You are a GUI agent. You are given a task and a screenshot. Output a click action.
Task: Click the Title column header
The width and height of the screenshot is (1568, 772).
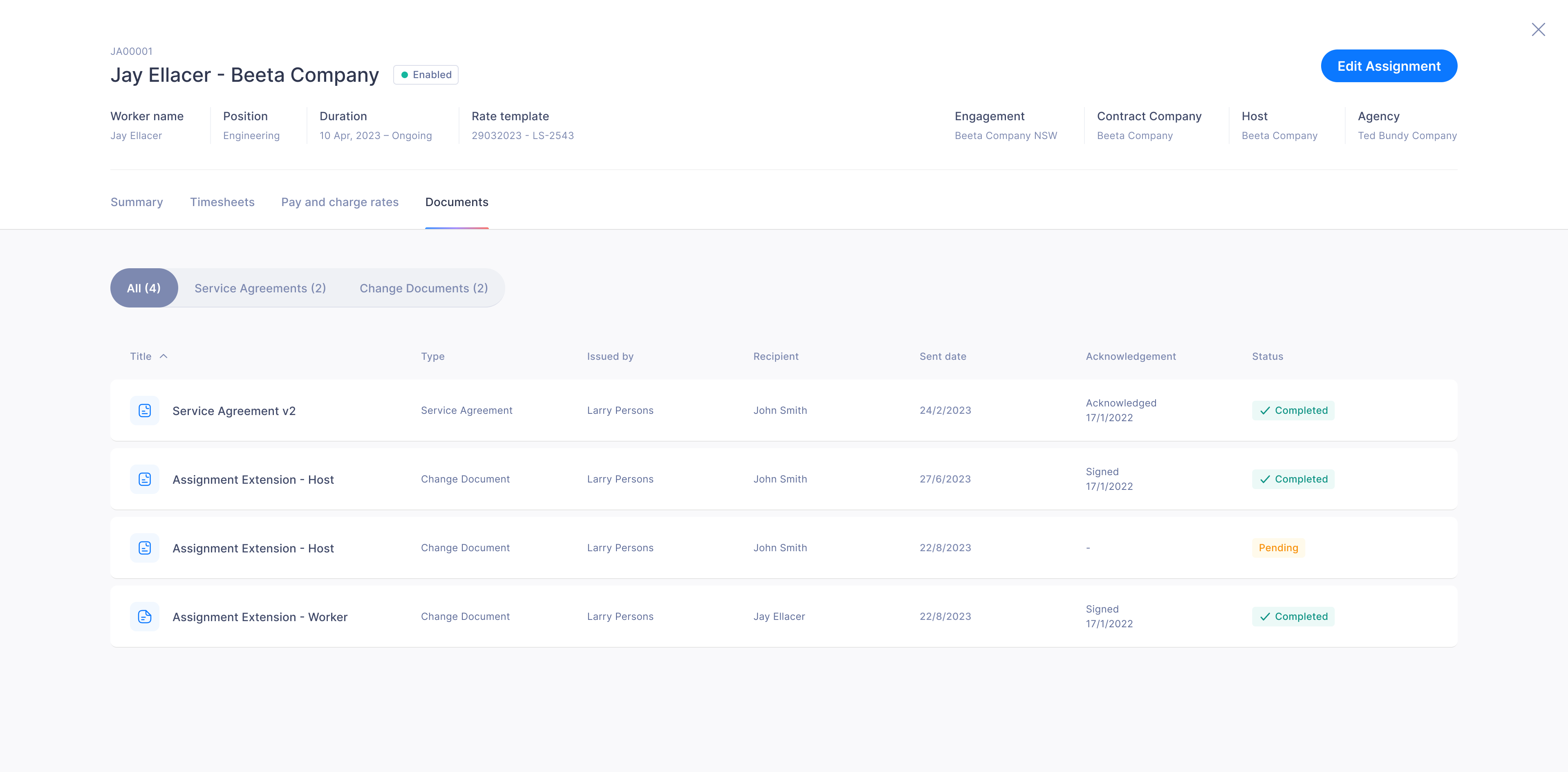[141, 356]
